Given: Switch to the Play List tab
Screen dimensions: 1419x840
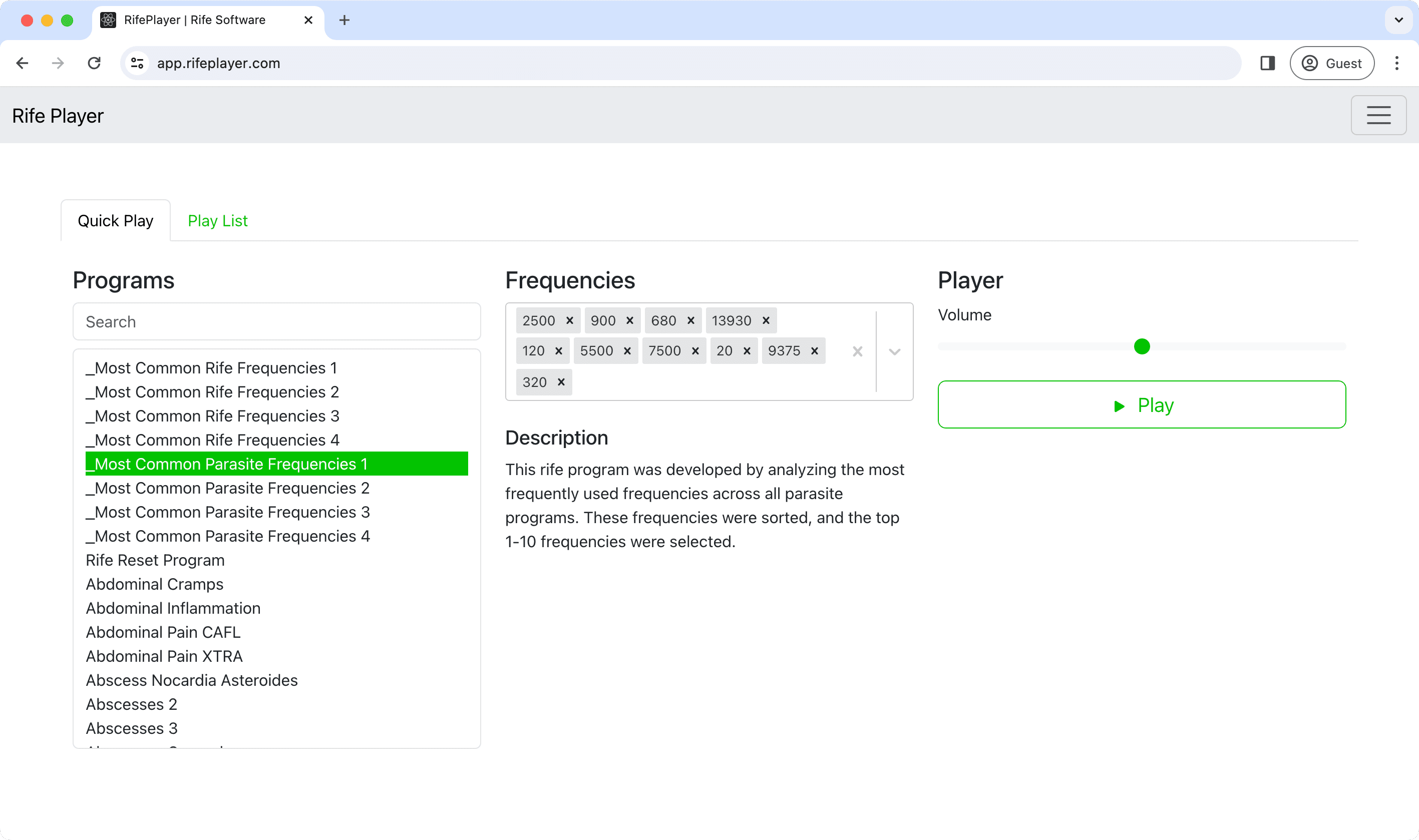Looking at the screenshot, I should coord(217,221).
